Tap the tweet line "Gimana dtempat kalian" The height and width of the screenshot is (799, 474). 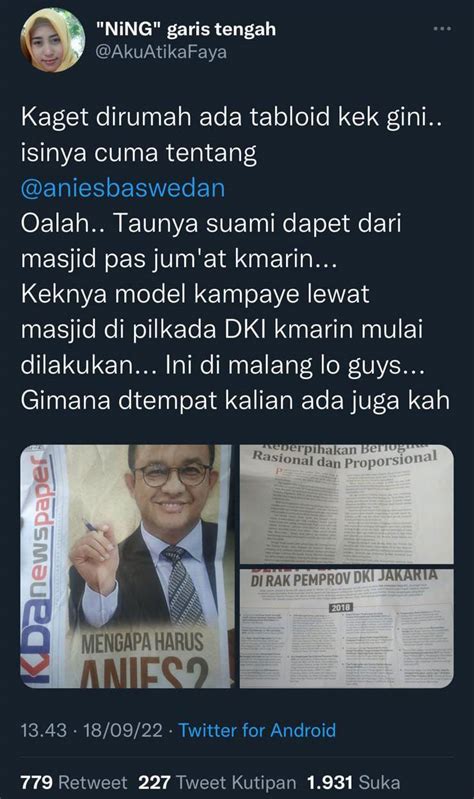point(235,401)
